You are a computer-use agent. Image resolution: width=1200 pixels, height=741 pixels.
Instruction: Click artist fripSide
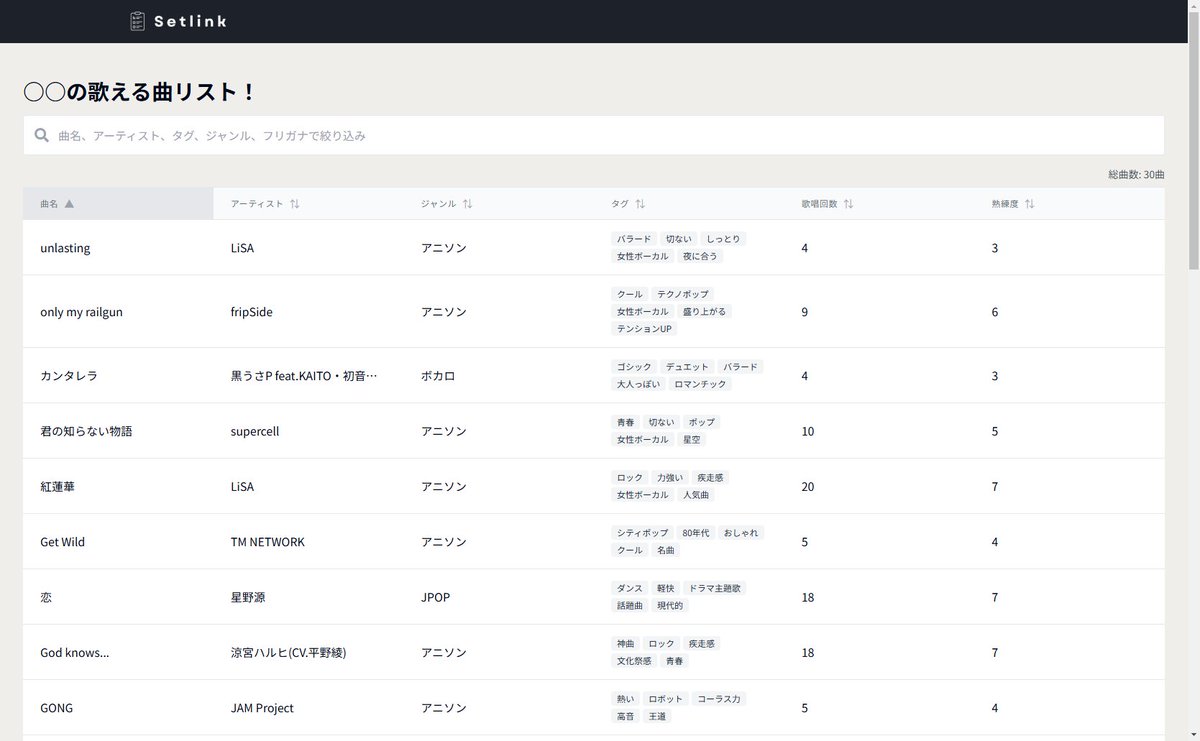tap(251, 312)
